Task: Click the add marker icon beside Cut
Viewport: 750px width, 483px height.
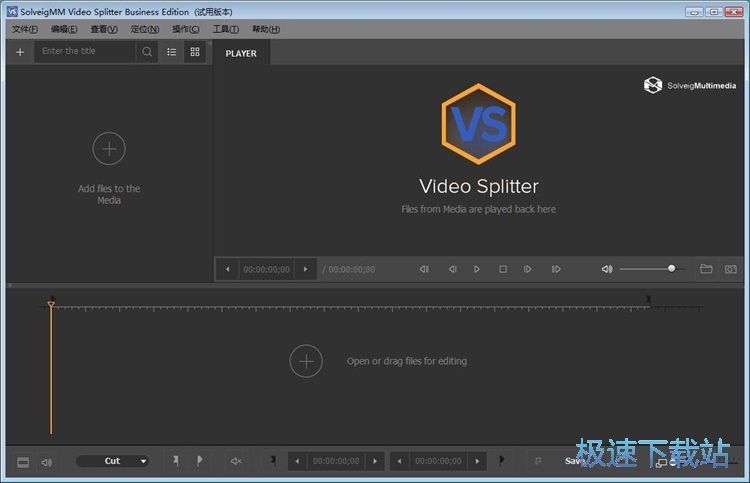Action: 175,461
